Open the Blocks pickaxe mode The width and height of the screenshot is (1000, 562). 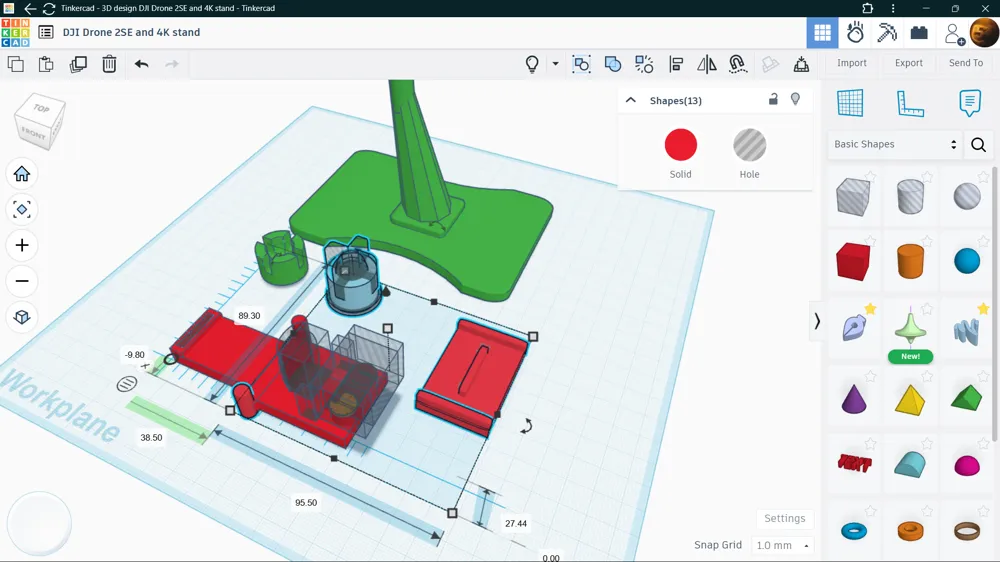coord(887,33)
